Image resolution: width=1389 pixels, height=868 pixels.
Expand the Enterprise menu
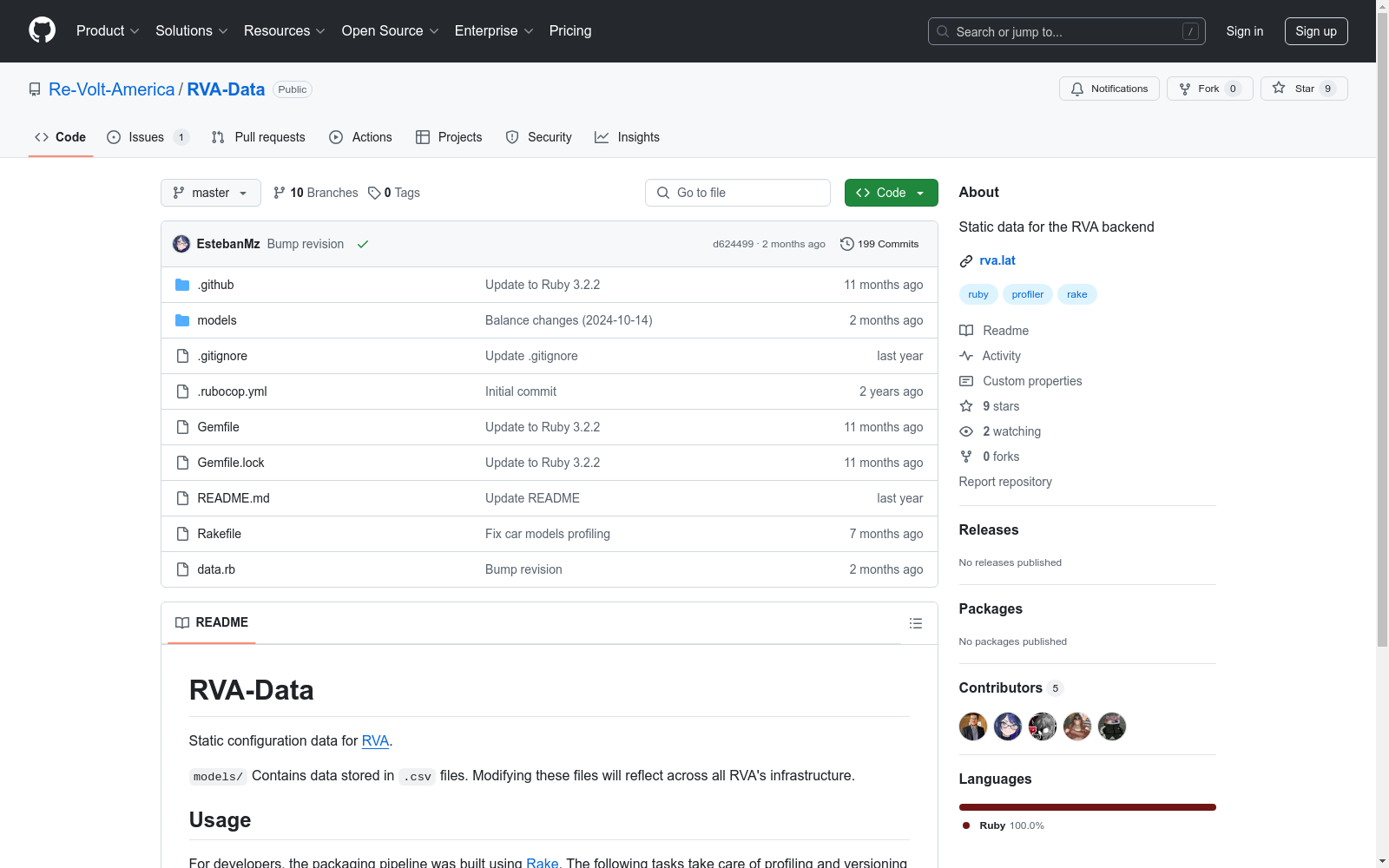tap(494, 31)
